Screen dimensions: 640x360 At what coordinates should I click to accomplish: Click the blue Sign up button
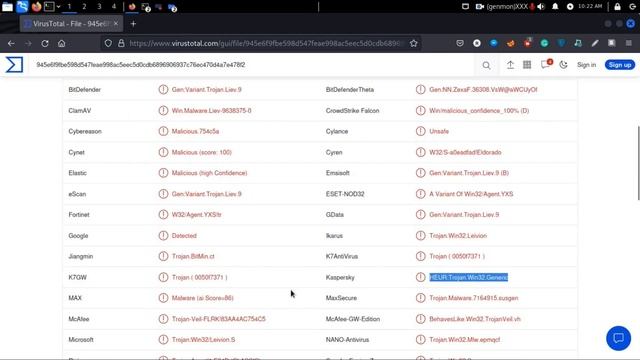[620, 65]
